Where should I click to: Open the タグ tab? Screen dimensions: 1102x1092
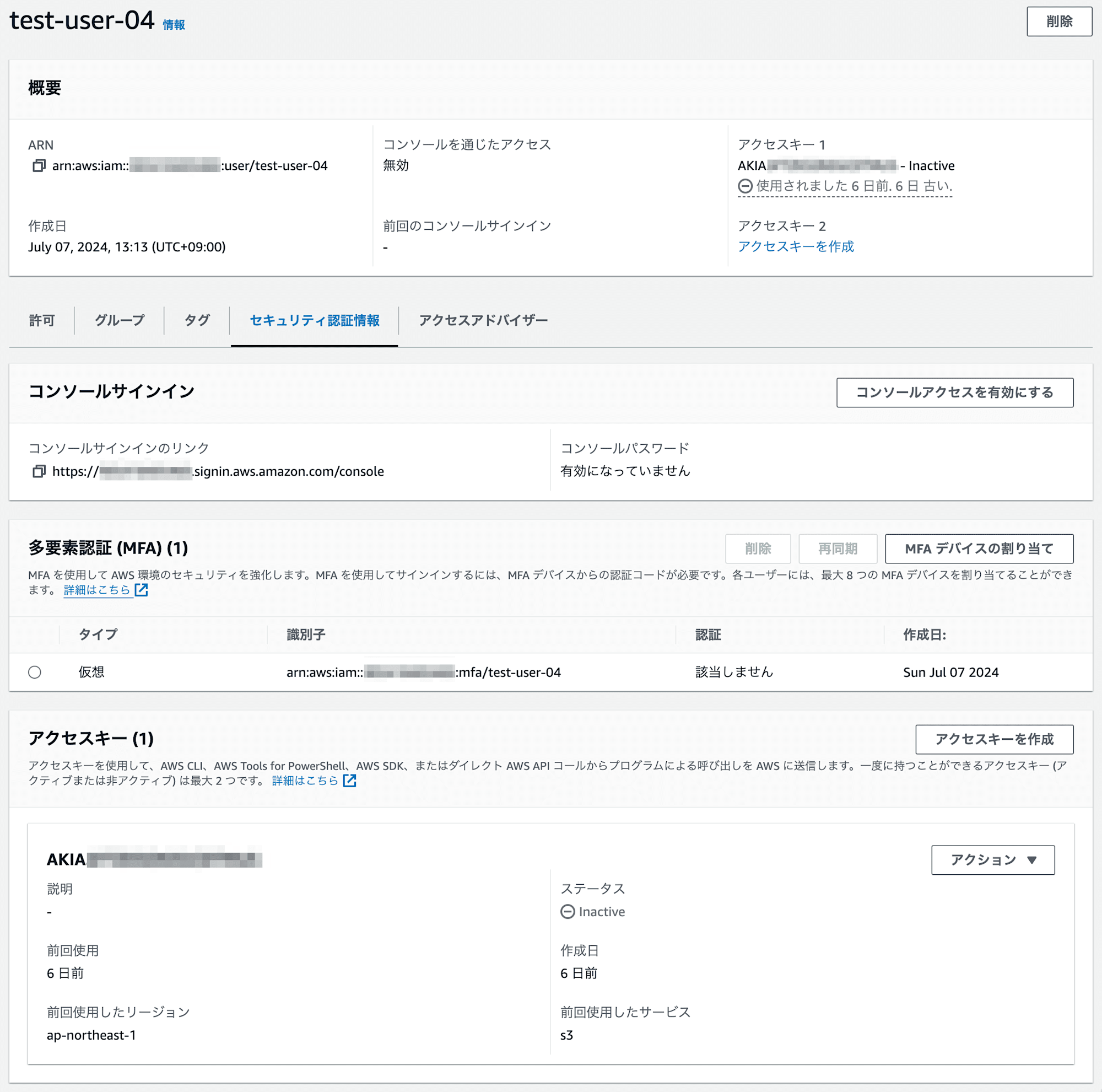tap(197, 321)
